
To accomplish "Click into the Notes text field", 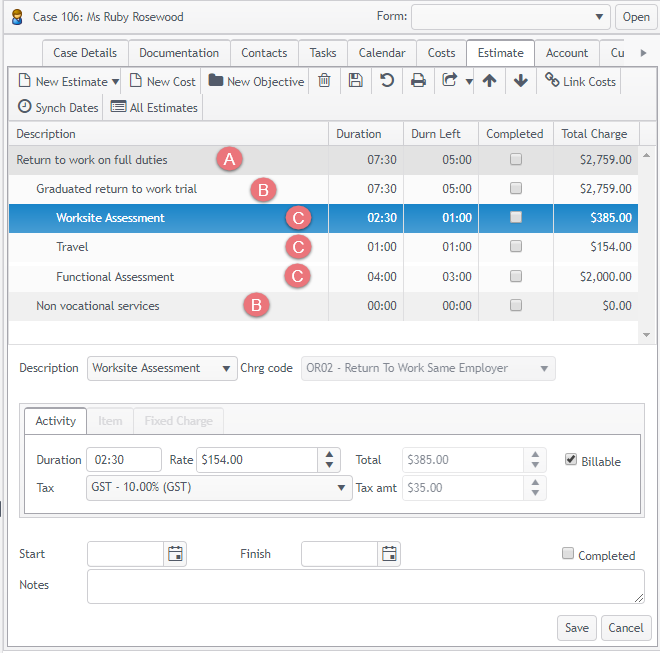I will (x=365, y=587).
